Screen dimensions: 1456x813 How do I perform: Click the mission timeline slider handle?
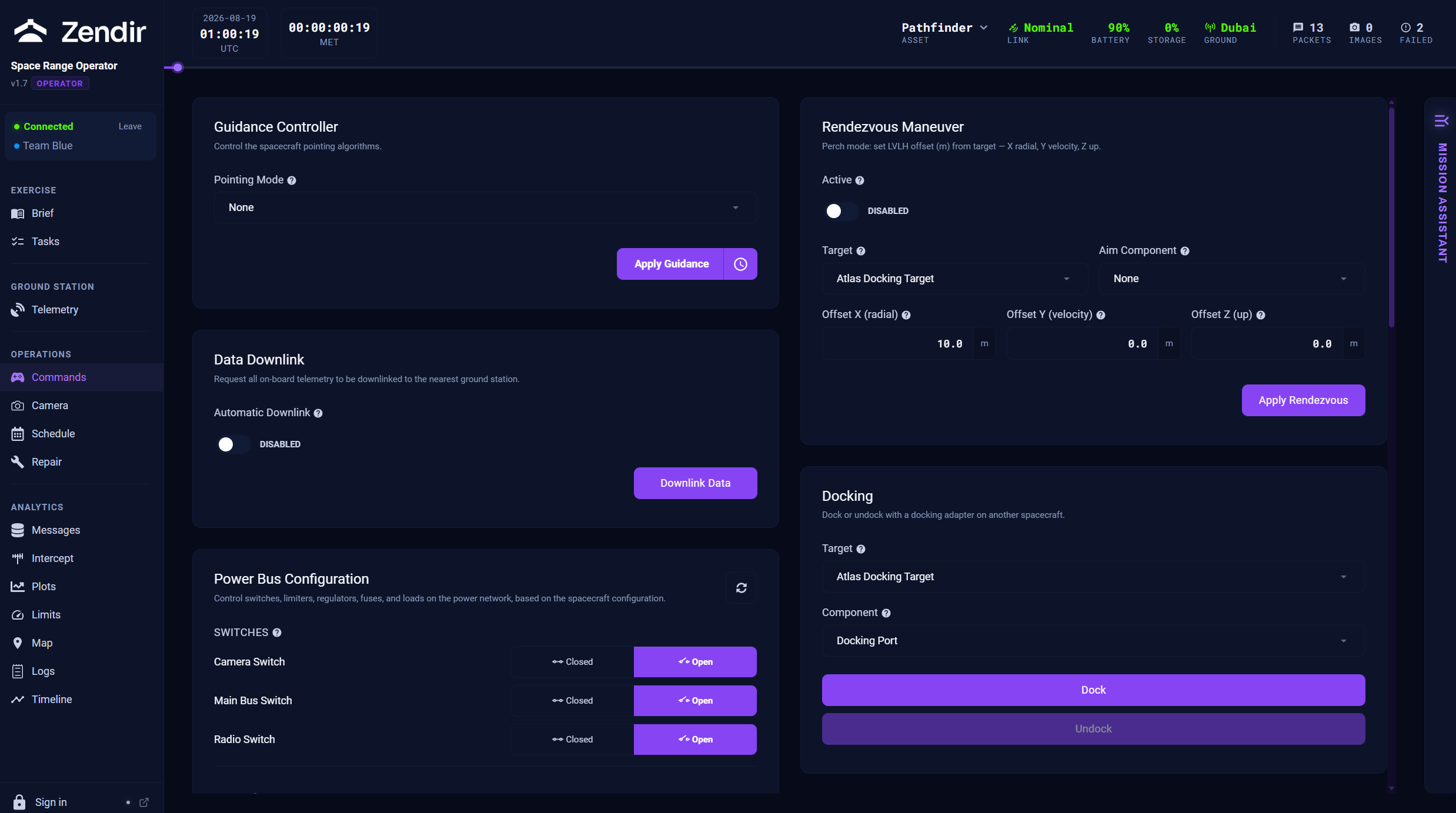click(178, 68)
